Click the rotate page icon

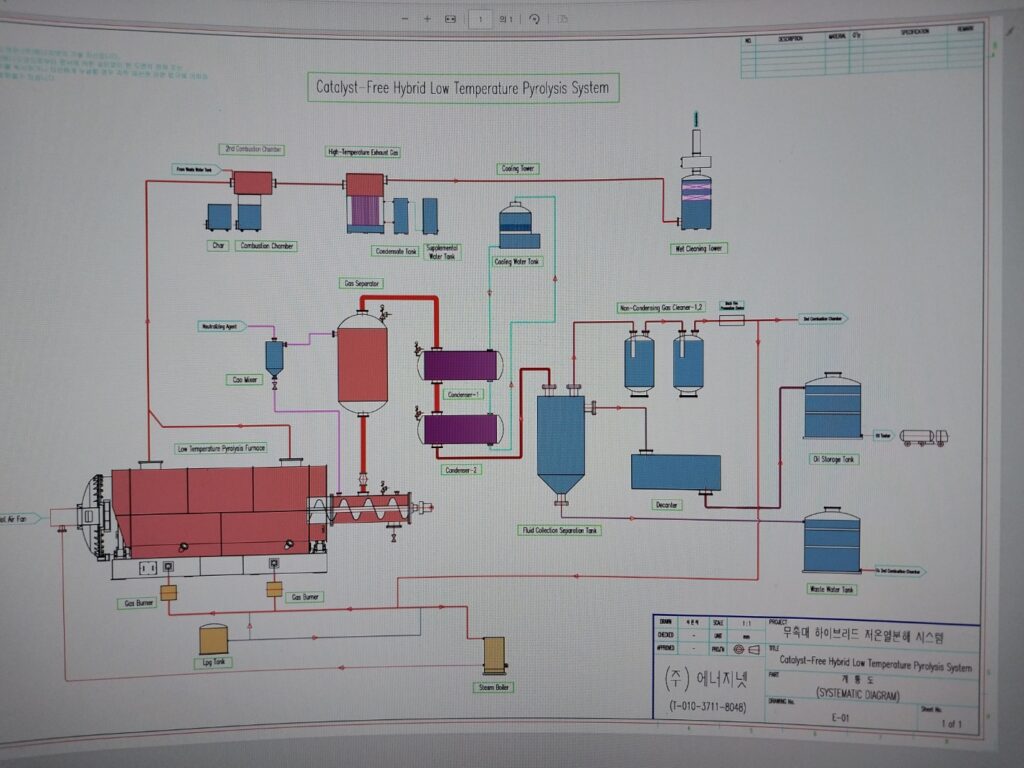[534, 19]
